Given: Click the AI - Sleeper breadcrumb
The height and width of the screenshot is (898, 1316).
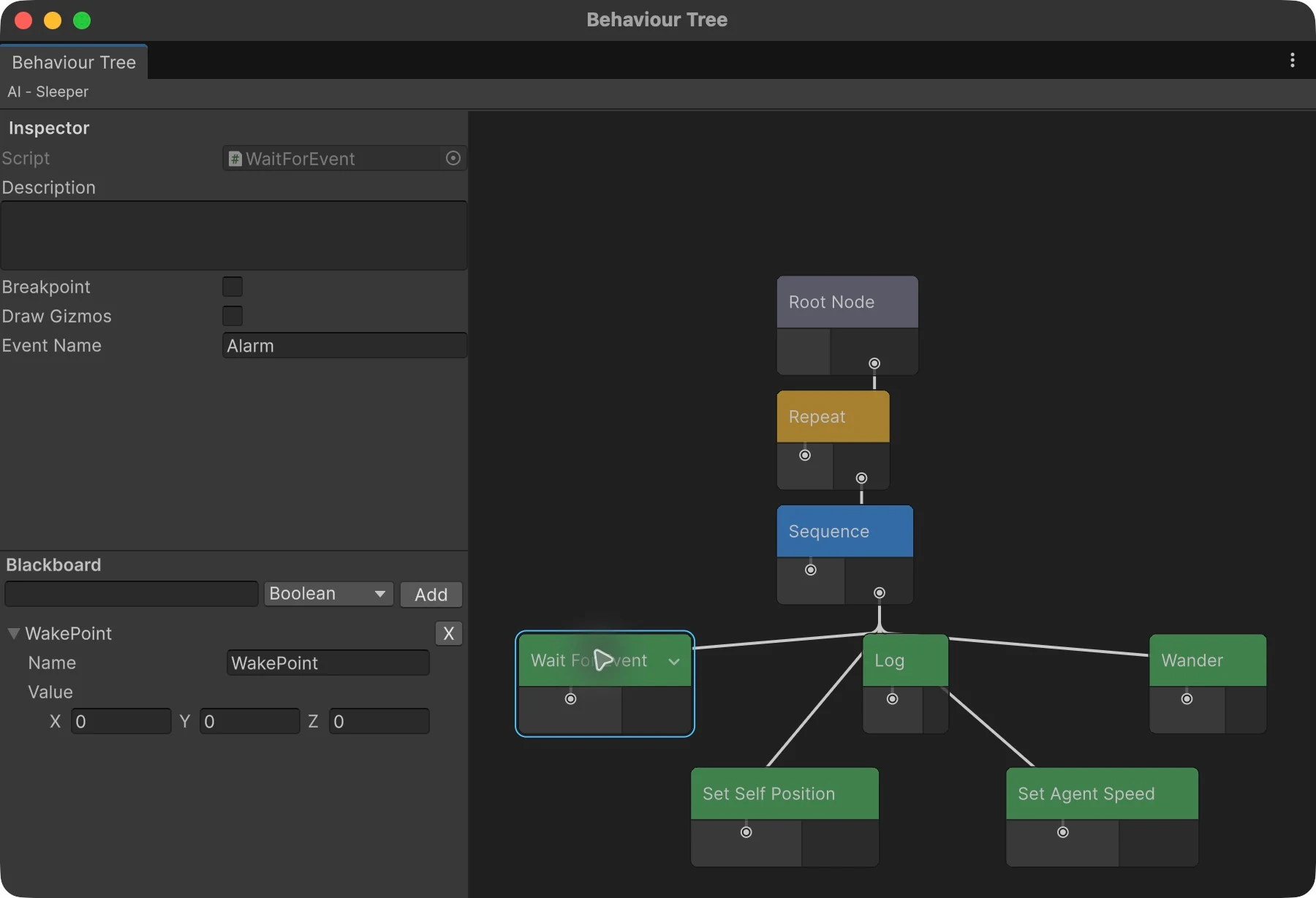Looking at the screenshot, I should pos(48,91).
